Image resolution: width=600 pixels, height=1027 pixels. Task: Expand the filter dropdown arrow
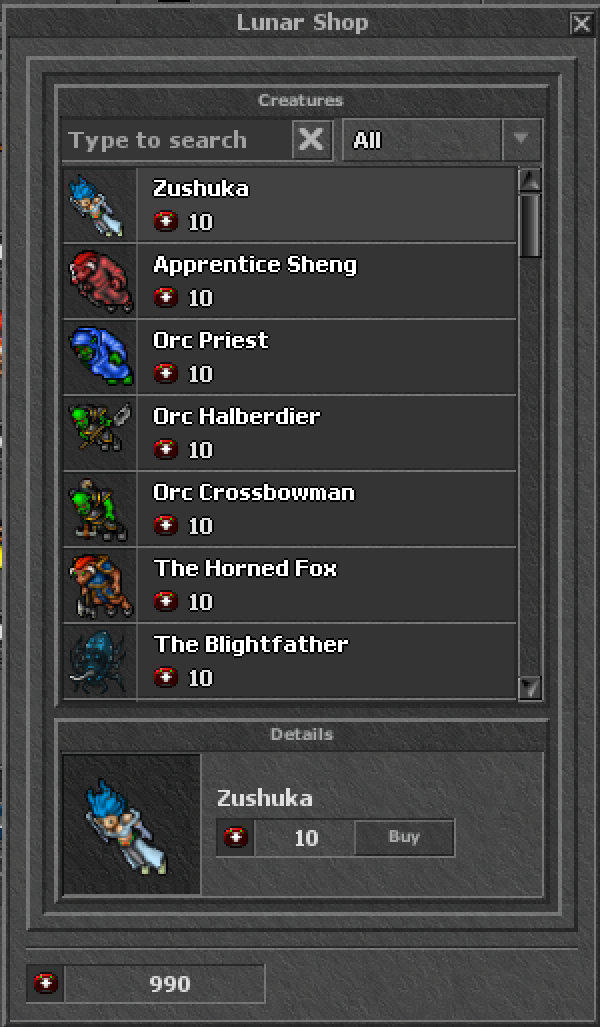[x=521, y=140]
